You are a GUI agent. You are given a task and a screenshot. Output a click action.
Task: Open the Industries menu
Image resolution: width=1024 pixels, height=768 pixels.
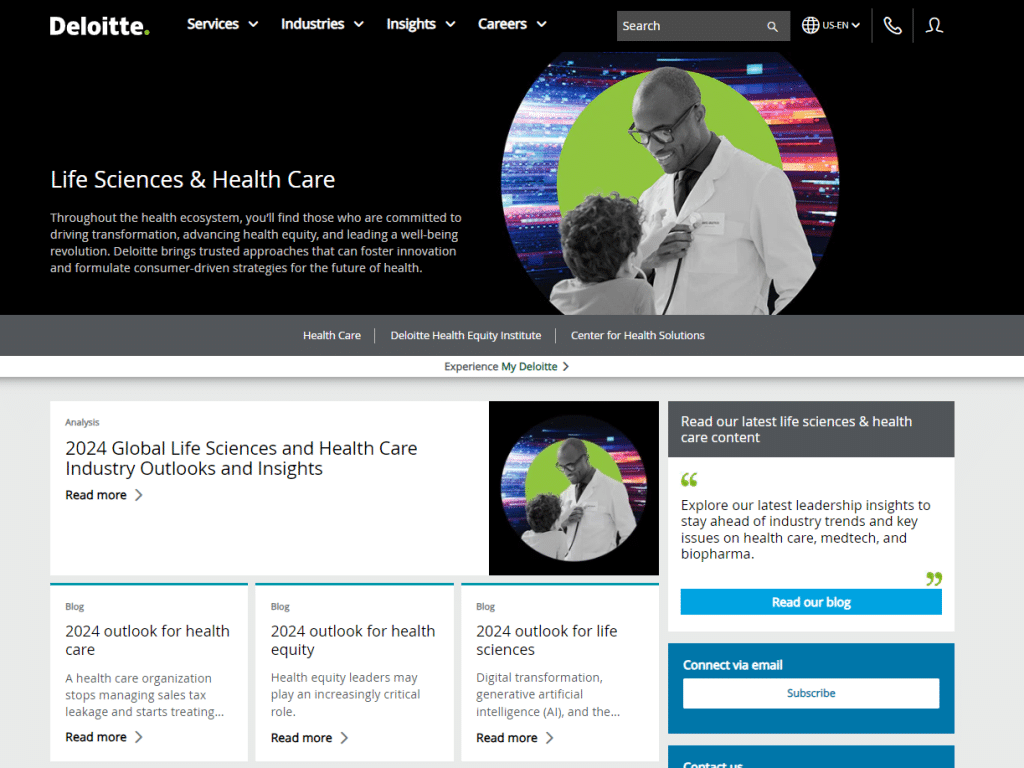point(312,24)
